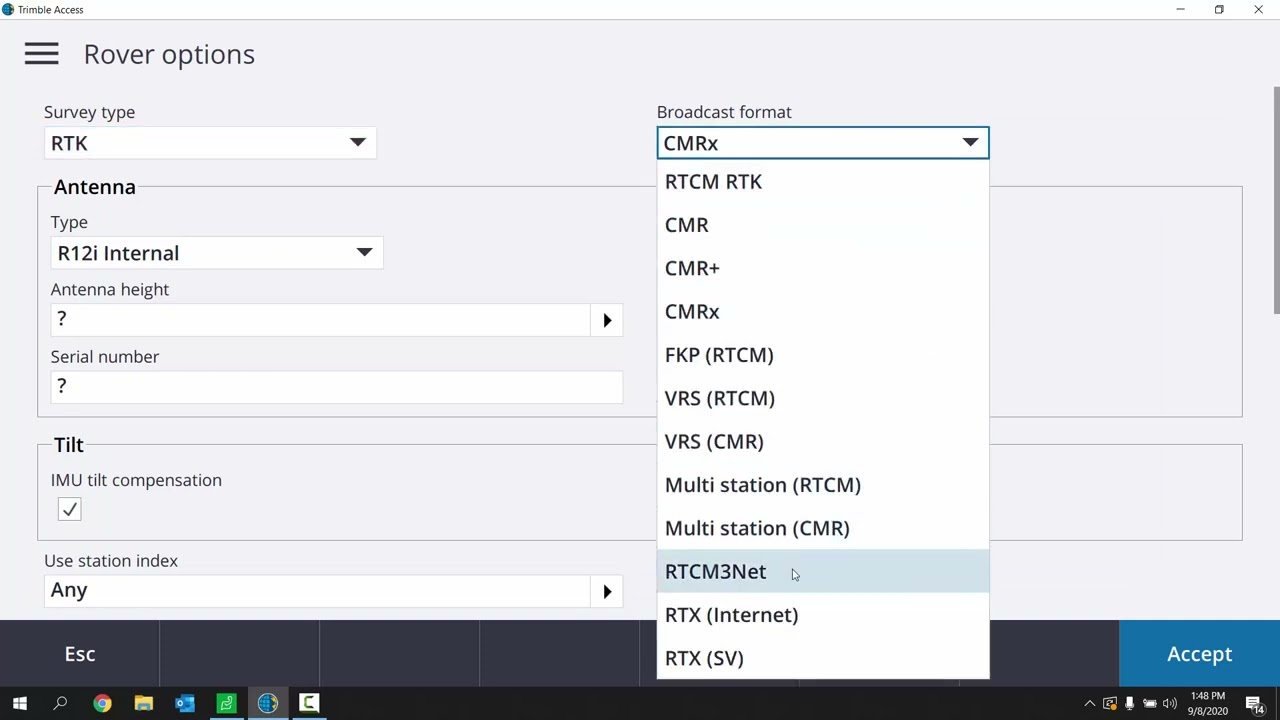Toggle IMU tilt compensation checkbox
Image resolution: width=1280 pixels, height=720 pixels.
(69, 510)
